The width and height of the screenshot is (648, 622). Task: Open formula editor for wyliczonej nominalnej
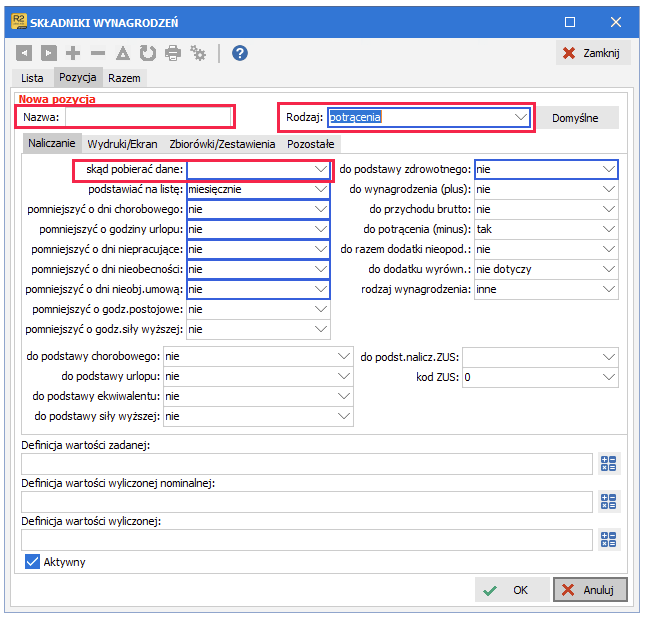click(608, 501)
